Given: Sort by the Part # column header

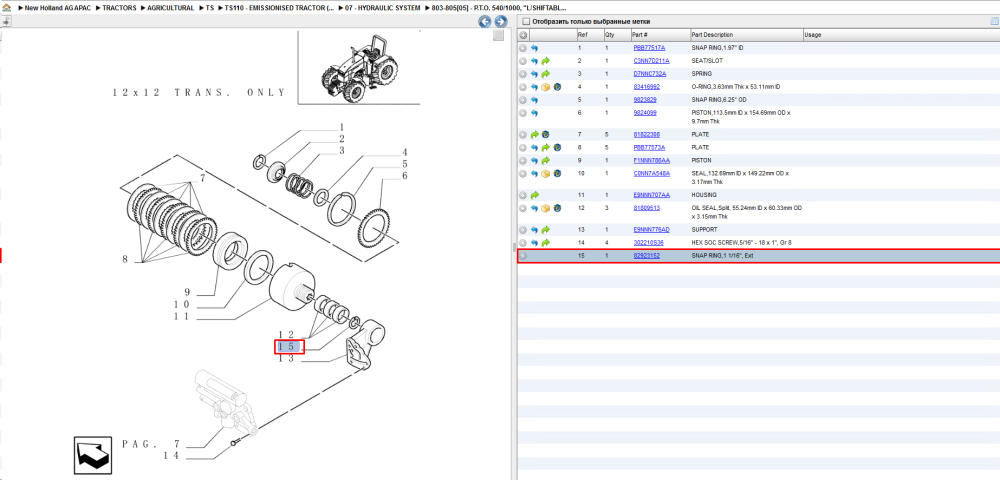Looking at the screenshot, I should pyautogui.click(x=659, y=34).
